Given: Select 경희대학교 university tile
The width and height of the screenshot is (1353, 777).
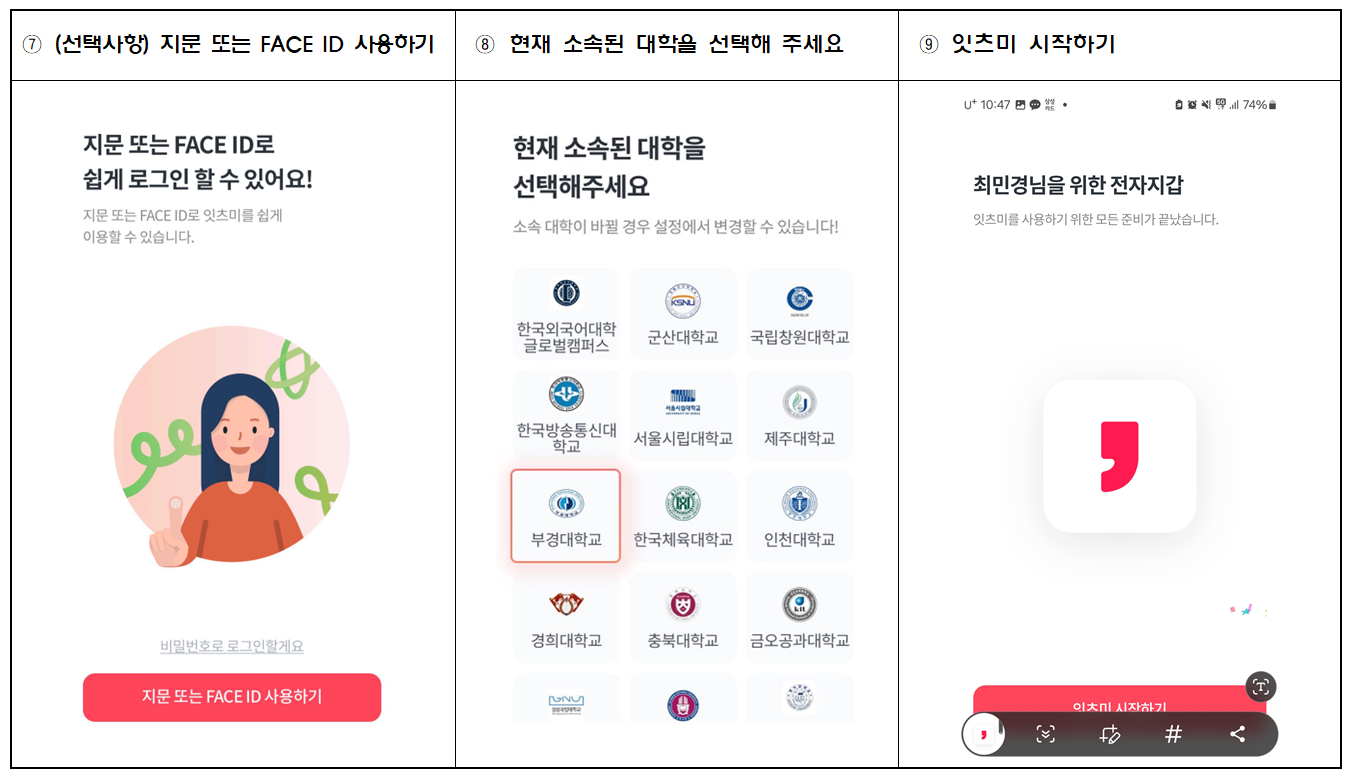Looking at the screenshot, I should (x=566, y=617).
